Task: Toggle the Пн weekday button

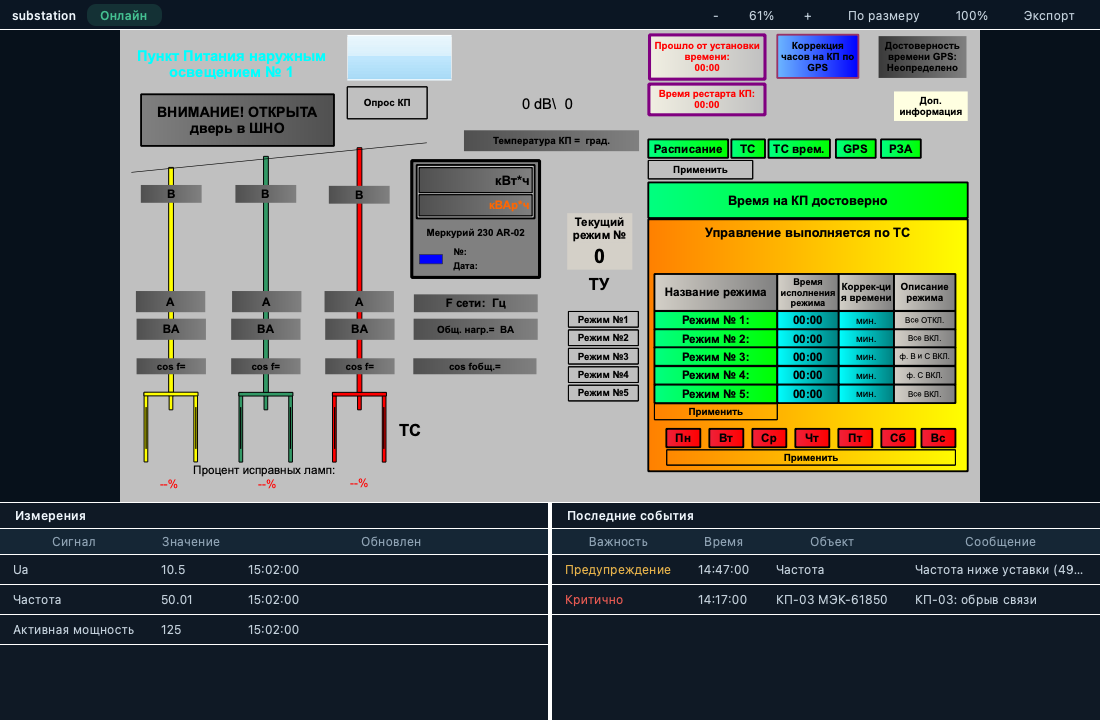Action: (683, 438)
